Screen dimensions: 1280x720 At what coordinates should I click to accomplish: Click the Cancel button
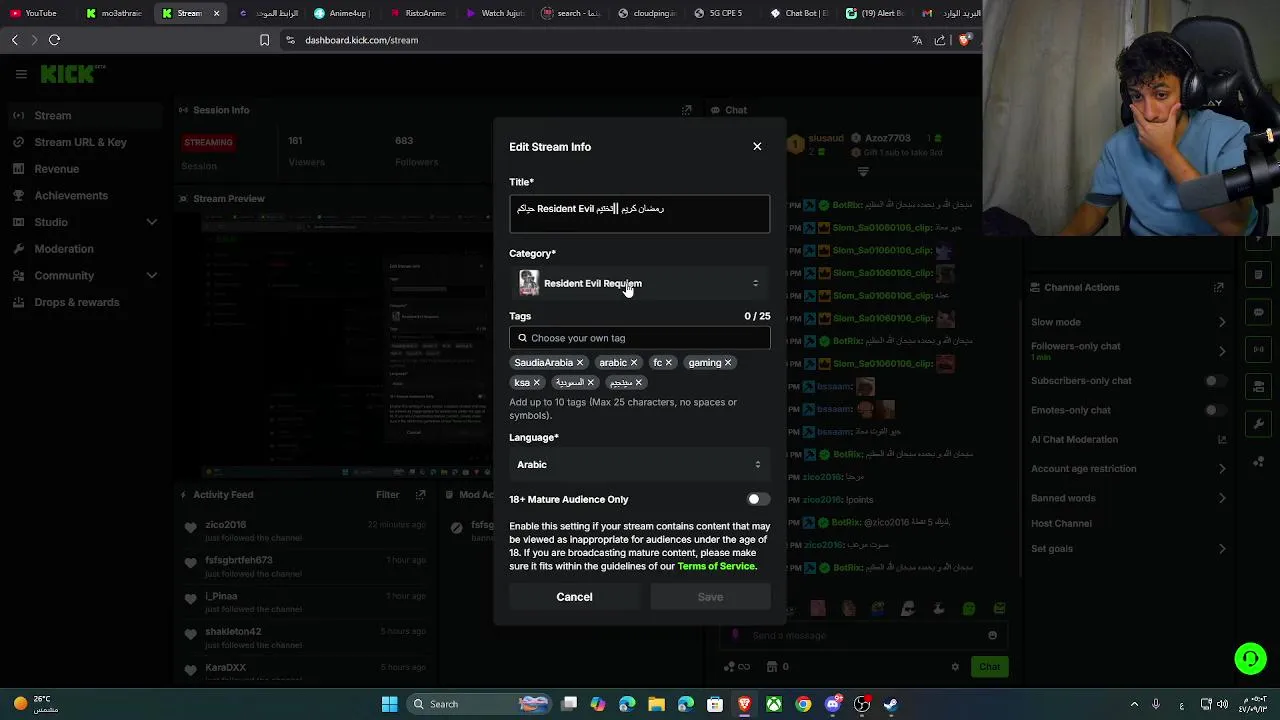pos(574,597)
